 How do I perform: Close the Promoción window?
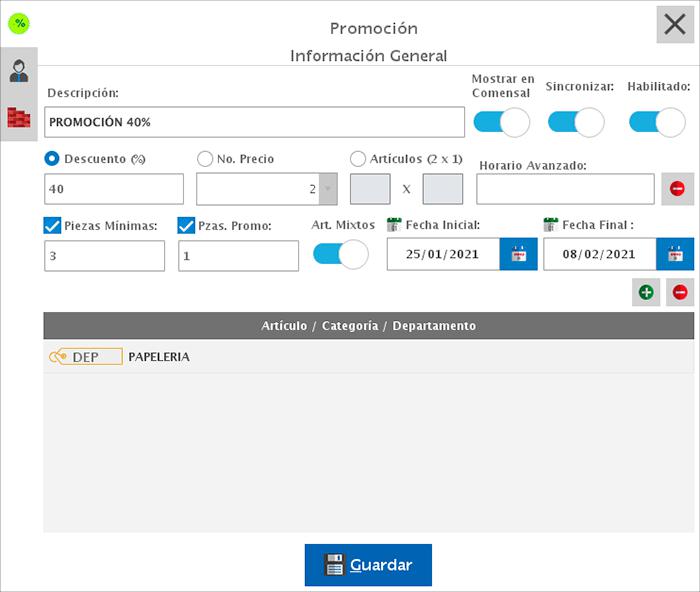click(x=675, y=24)
